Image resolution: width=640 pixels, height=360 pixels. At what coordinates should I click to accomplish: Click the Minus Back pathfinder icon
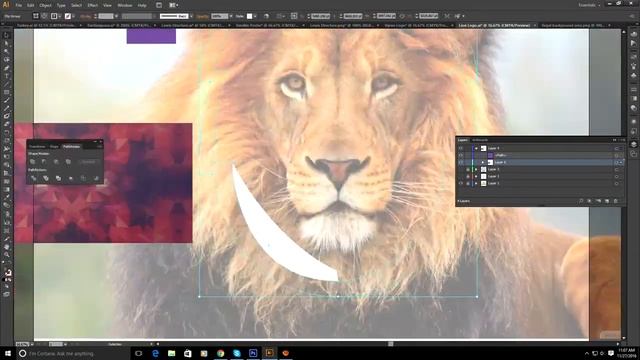[96, 178]
